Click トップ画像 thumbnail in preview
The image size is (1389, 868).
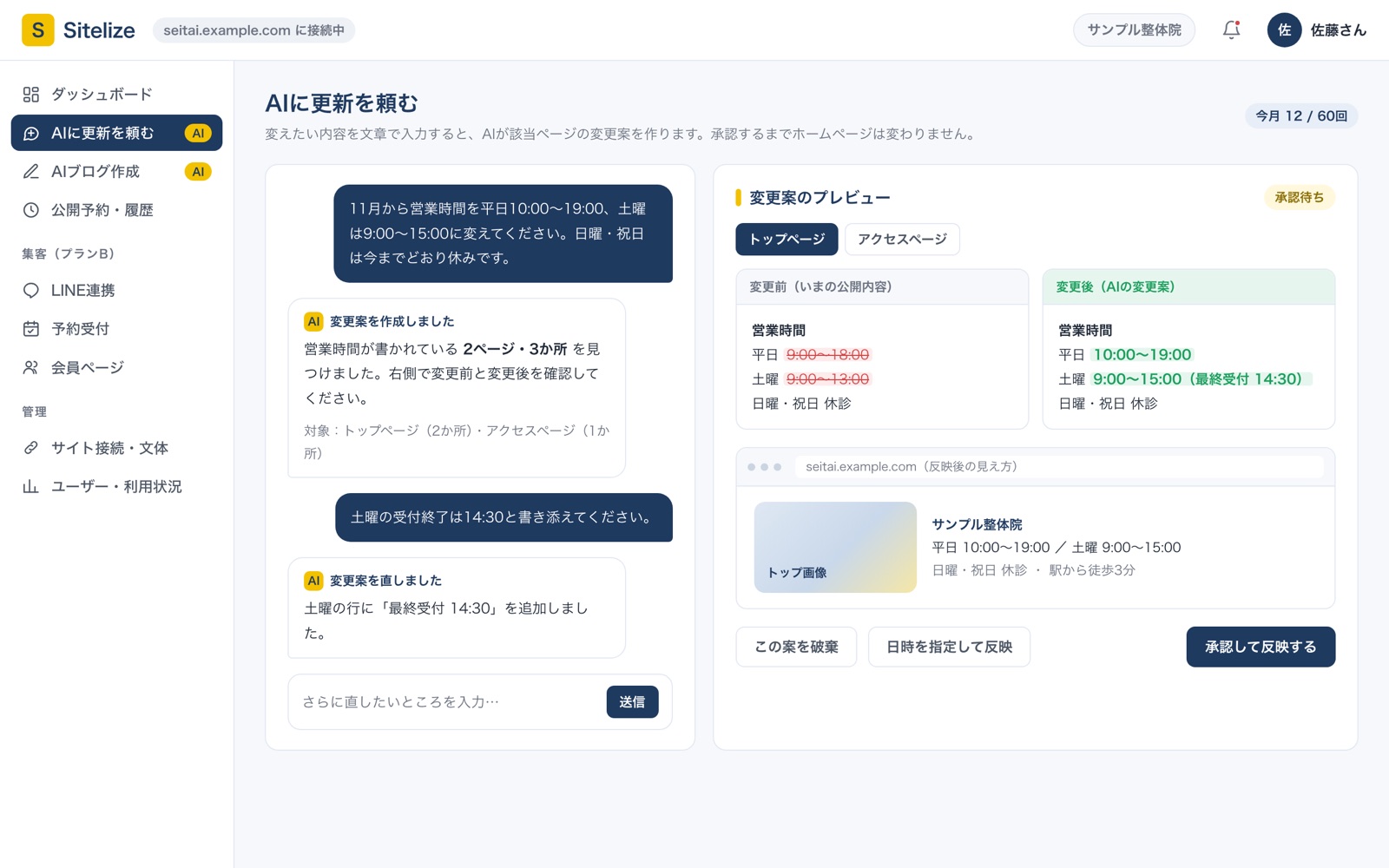tap(835, 548)
